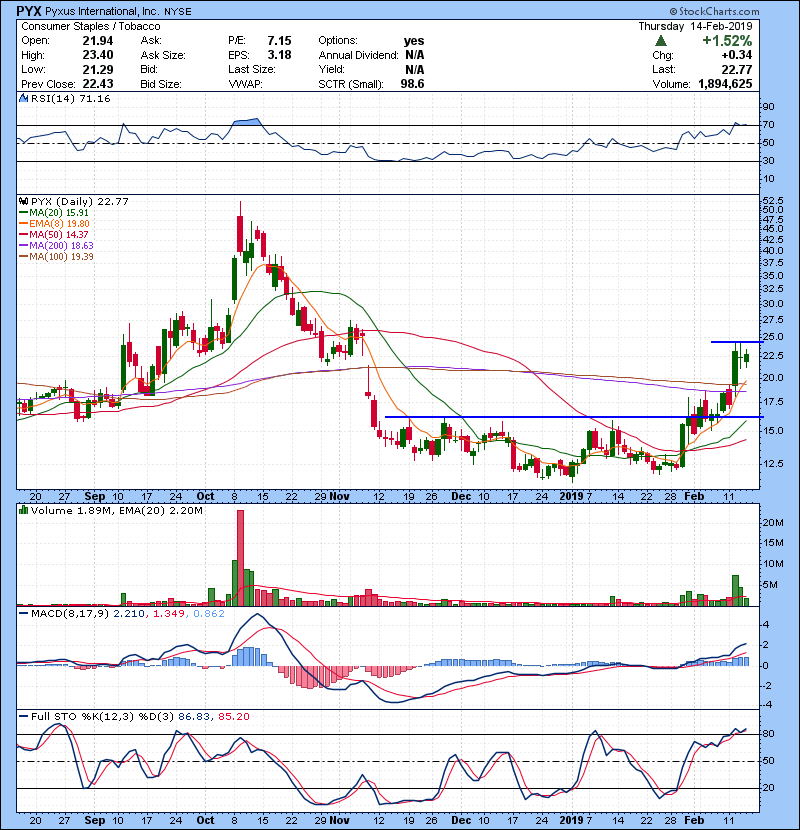Click the long blue horizontal support line near 16
Image resolution: width=800 pixels, height=830 pixels.
click(574, 417)
